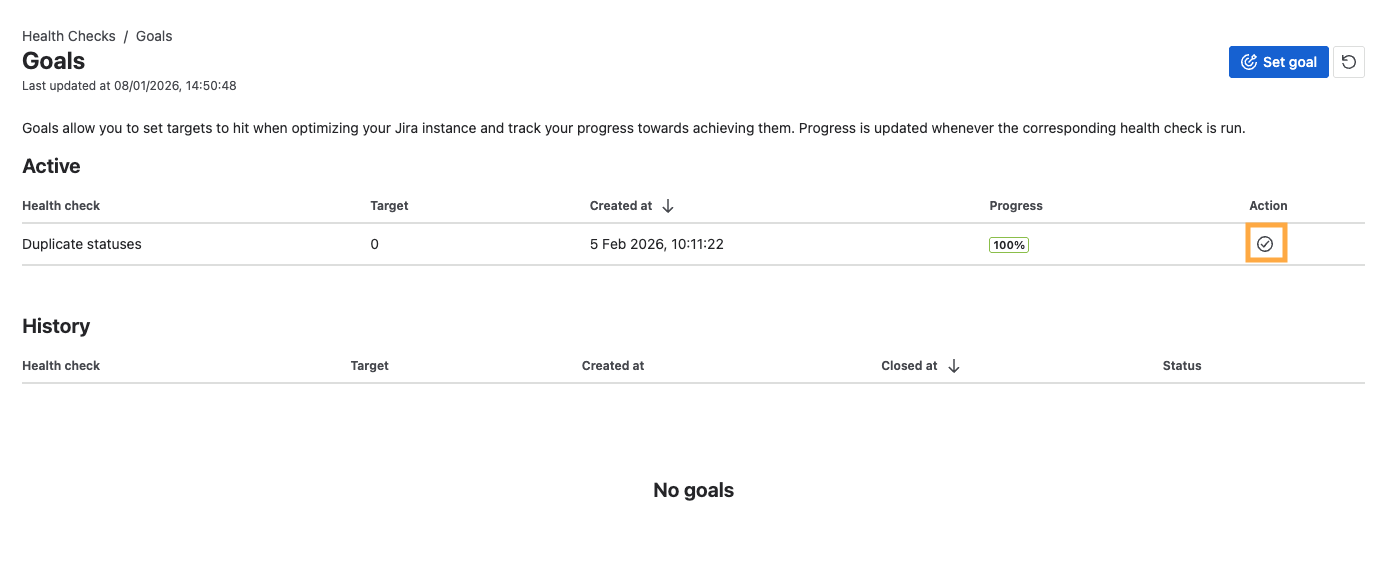Click the sort arrow beside Closed at header
The image size is (1386, 582).
[x=954, y=366]
